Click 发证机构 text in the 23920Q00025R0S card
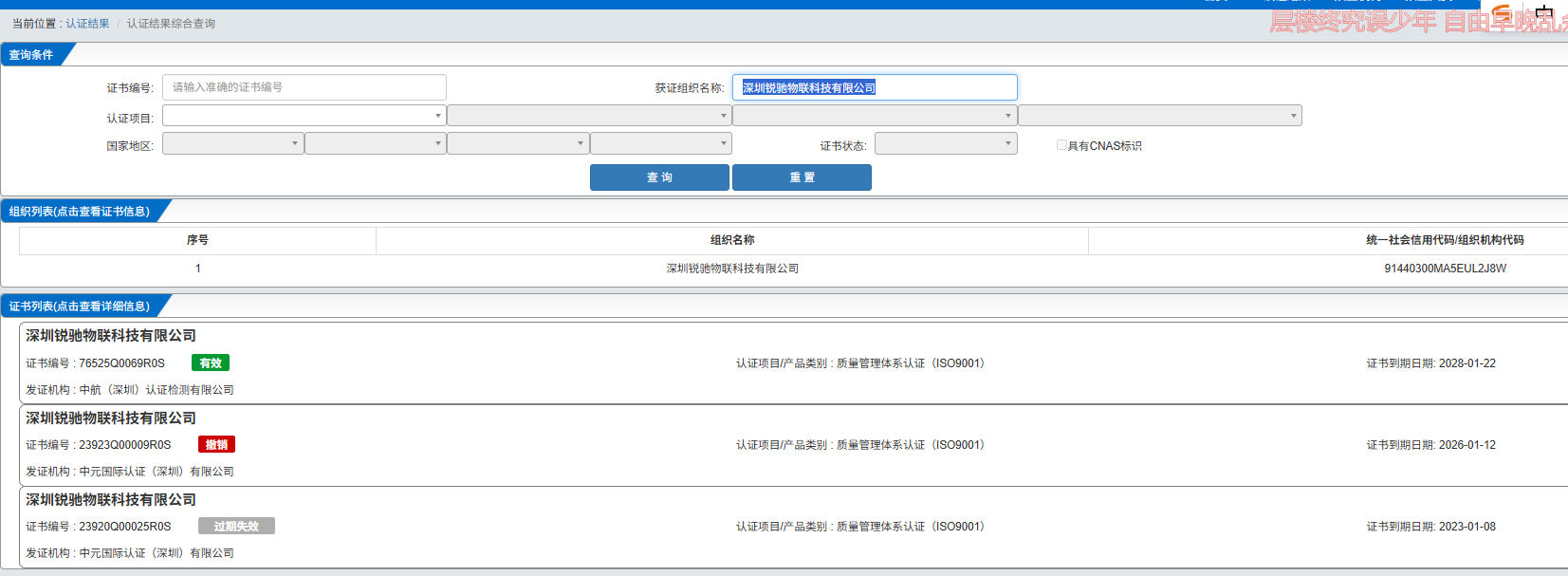1568x576 pixels. [130, 553]
